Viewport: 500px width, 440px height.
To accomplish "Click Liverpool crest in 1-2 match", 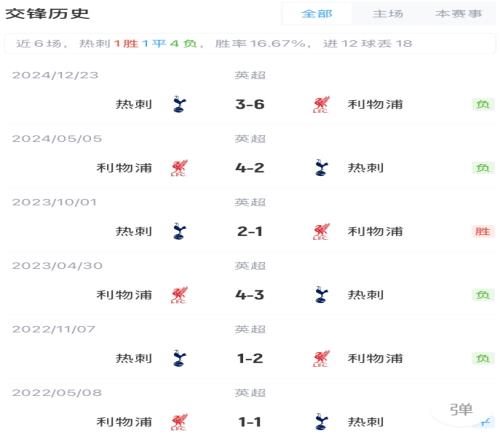I will 321,358.
